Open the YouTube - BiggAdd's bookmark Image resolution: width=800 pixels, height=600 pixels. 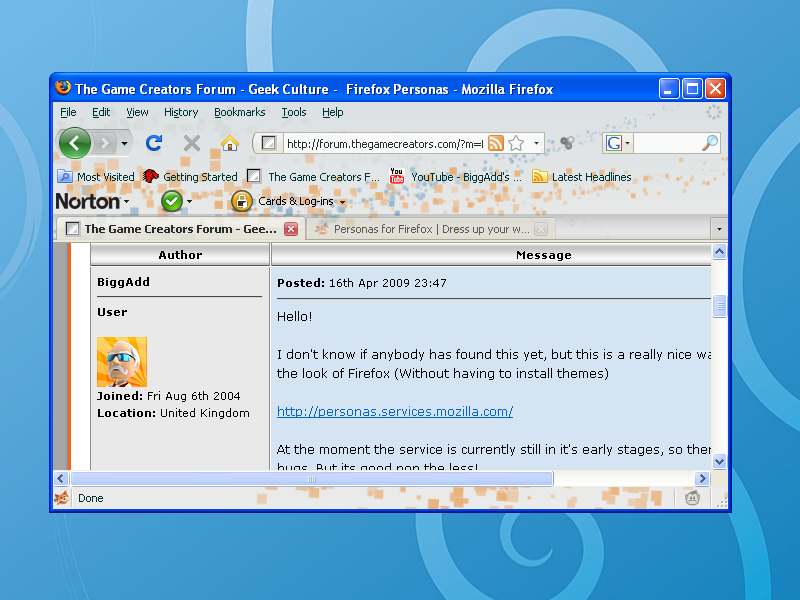click(x=456, y=177)
